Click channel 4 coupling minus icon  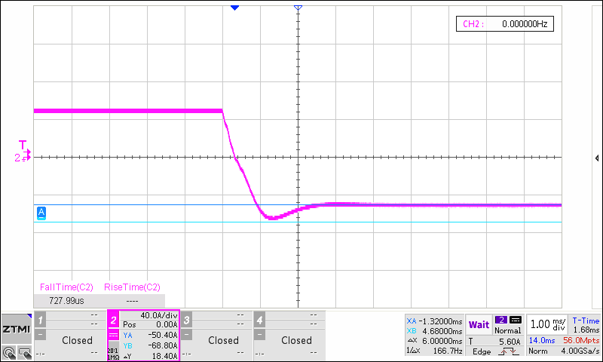(260, 334)
